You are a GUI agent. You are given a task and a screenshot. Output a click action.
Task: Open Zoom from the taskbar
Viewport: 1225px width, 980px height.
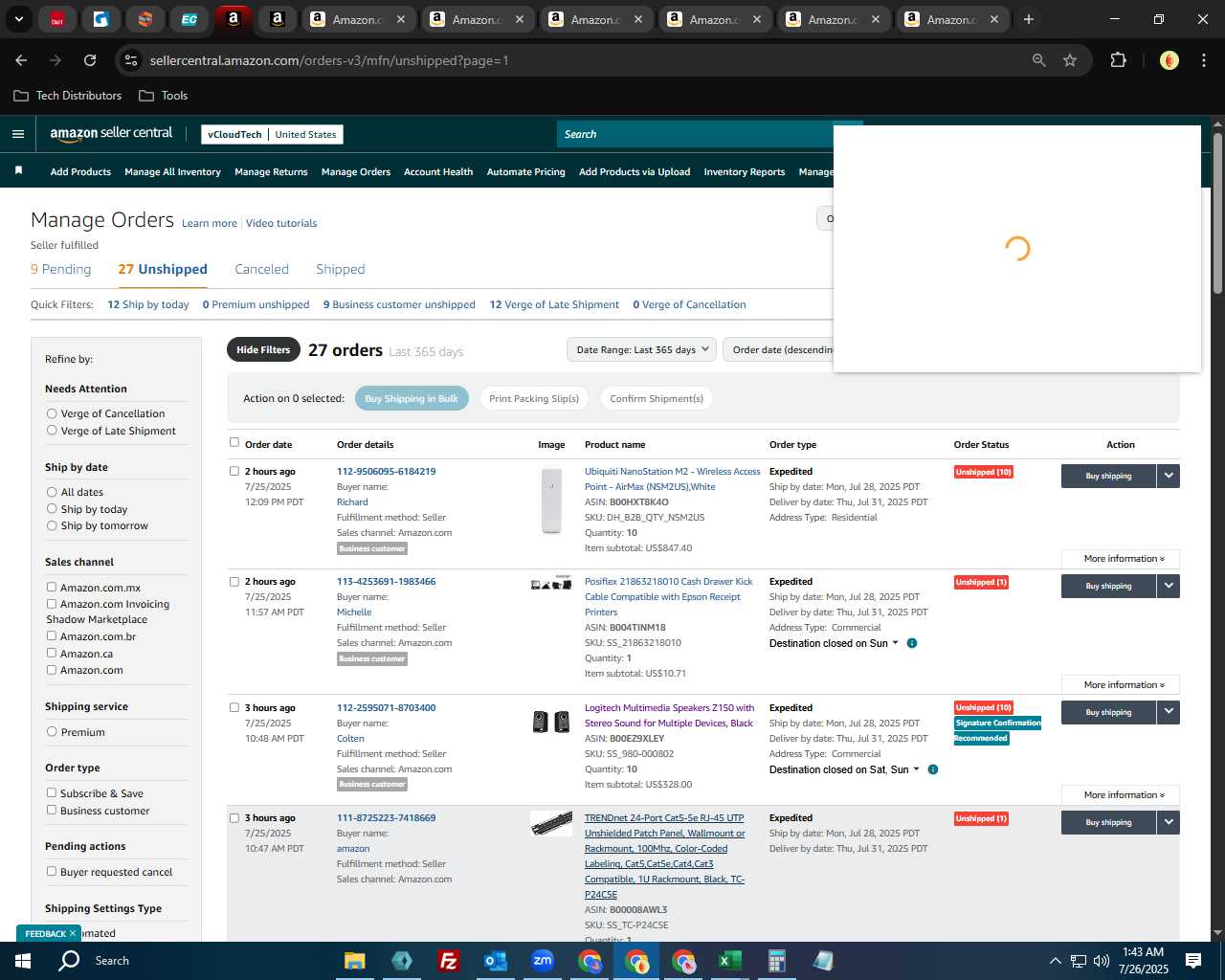point(543,961)
